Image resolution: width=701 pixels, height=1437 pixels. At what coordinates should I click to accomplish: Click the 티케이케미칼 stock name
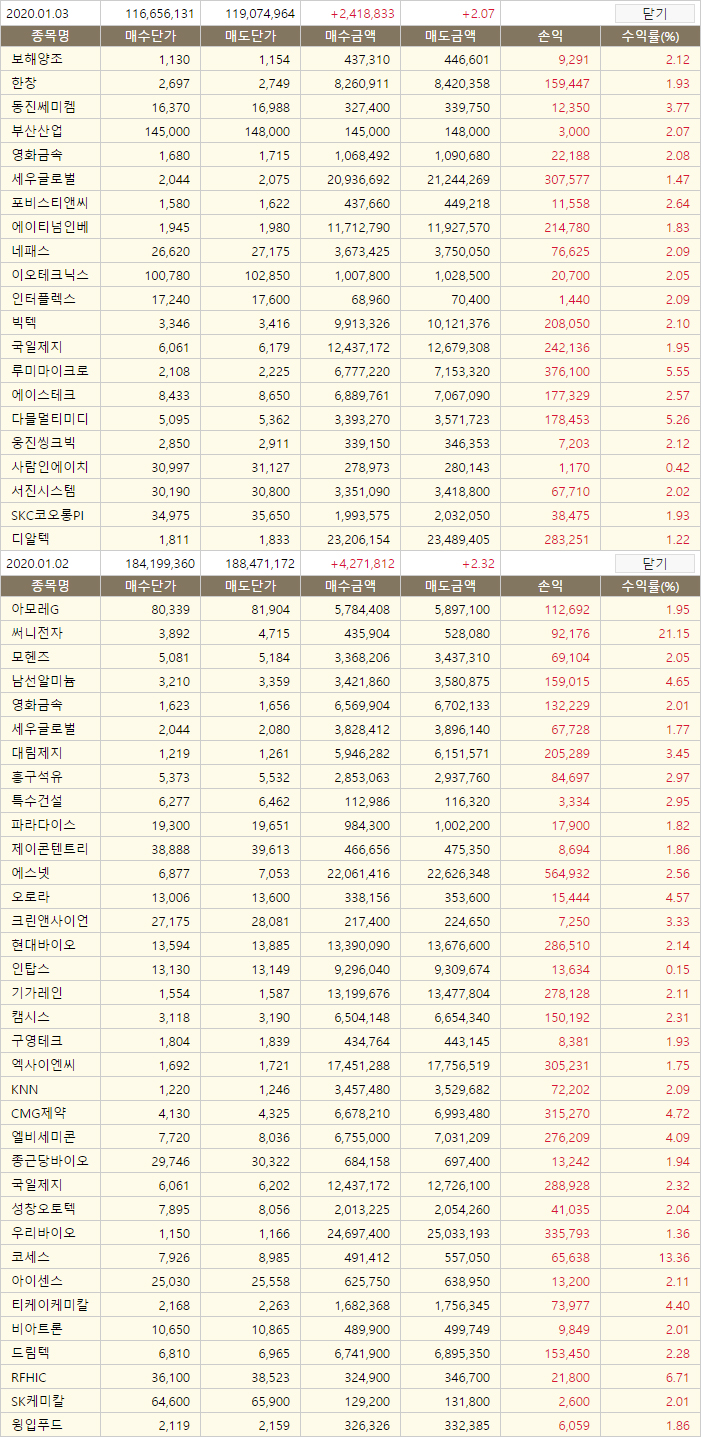pyautogui.click(x=49, y=1305)
